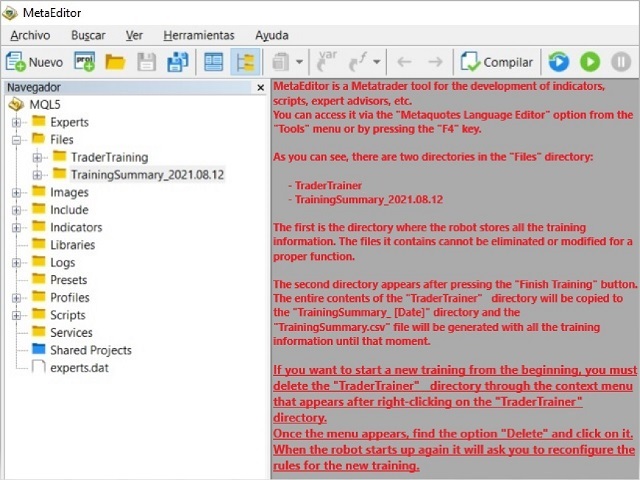Start debugging on history data icon
The image size is (640, 480).
pyautogui.click(x=558, y=62)
